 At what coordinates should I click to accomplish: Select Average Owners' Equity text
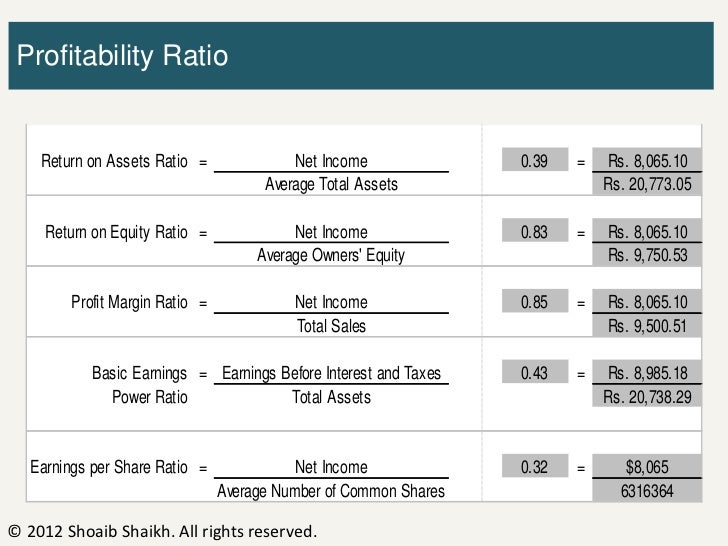point(331,255)
